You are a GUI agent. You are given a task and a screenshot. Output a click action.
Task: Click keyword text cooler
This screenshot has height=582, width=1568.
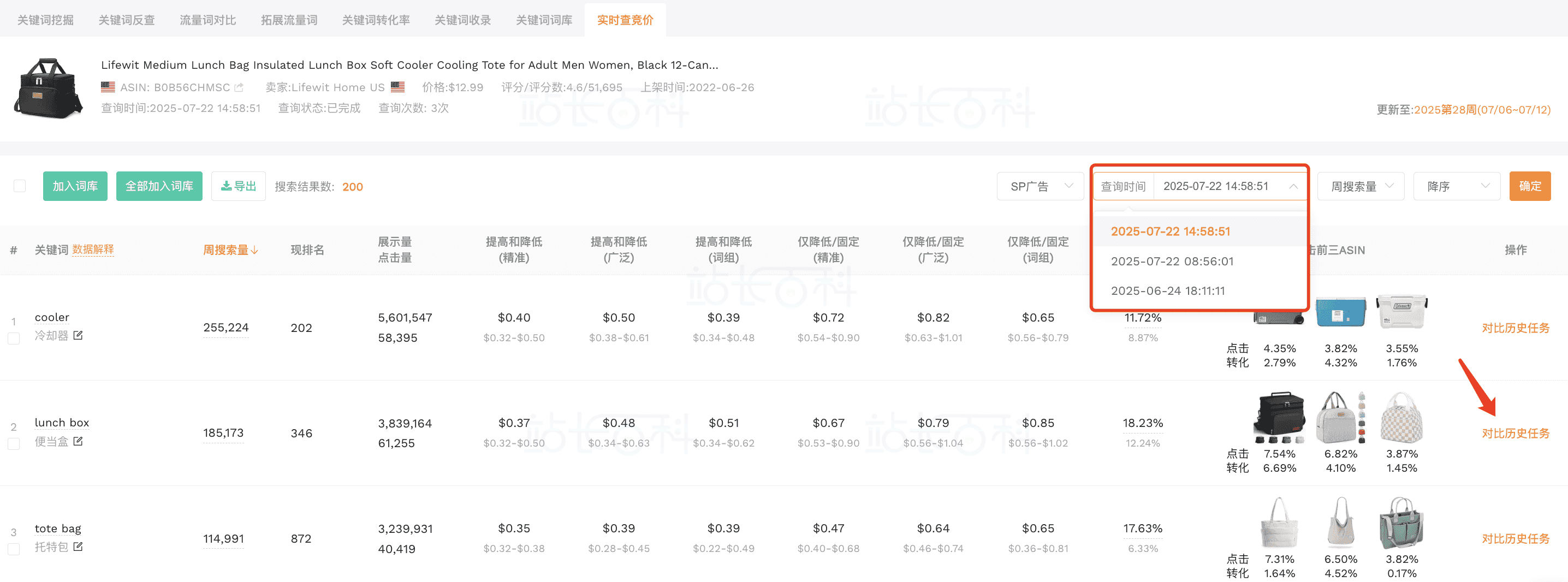[52, 317]
